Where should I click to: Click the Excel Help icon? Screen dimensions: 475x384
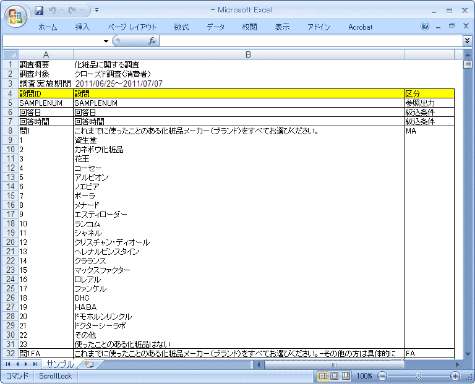[425, 26]
